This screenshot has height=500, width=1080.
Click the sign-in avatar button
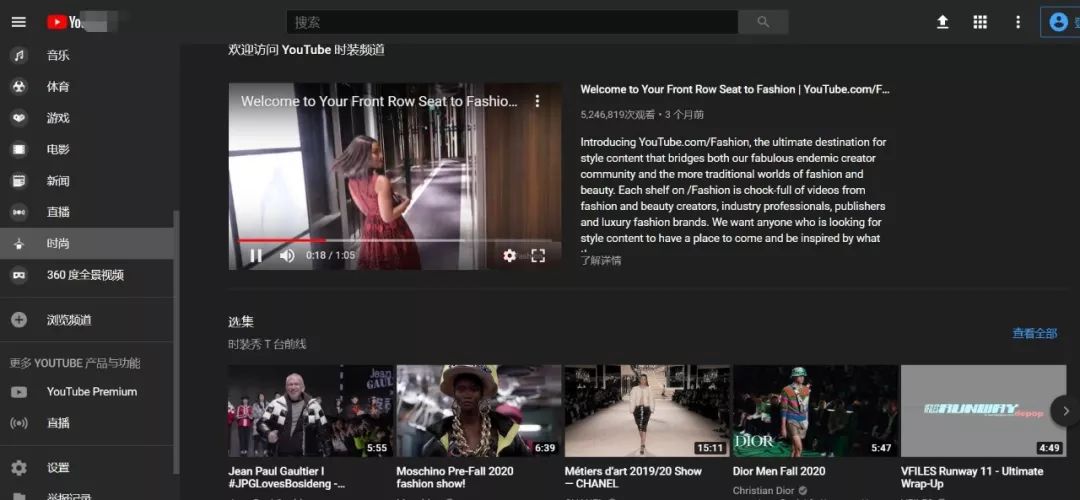coord(1059,22)
